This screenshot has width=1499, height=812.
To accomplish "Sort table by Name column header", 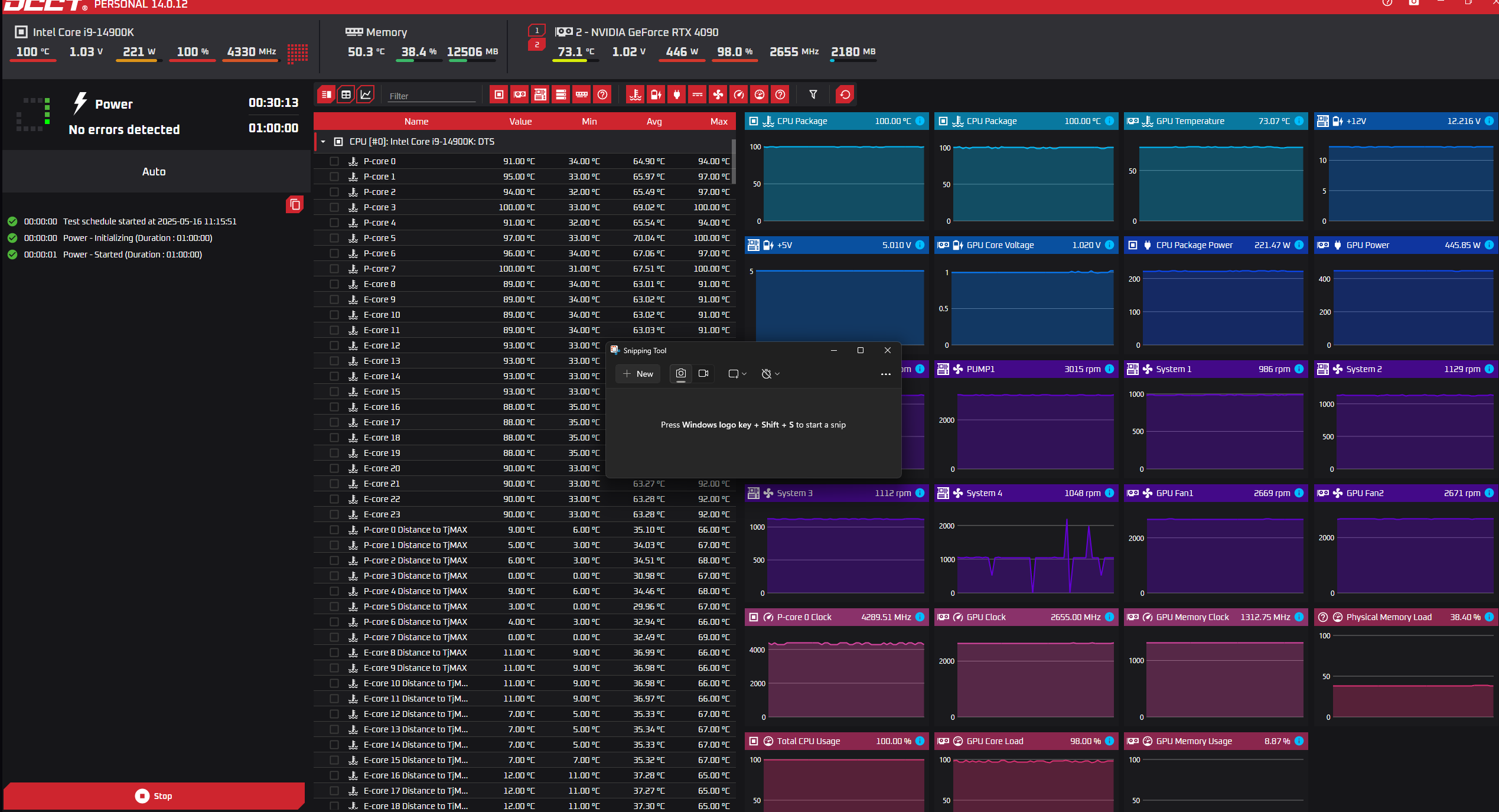I will pos(416,121).
